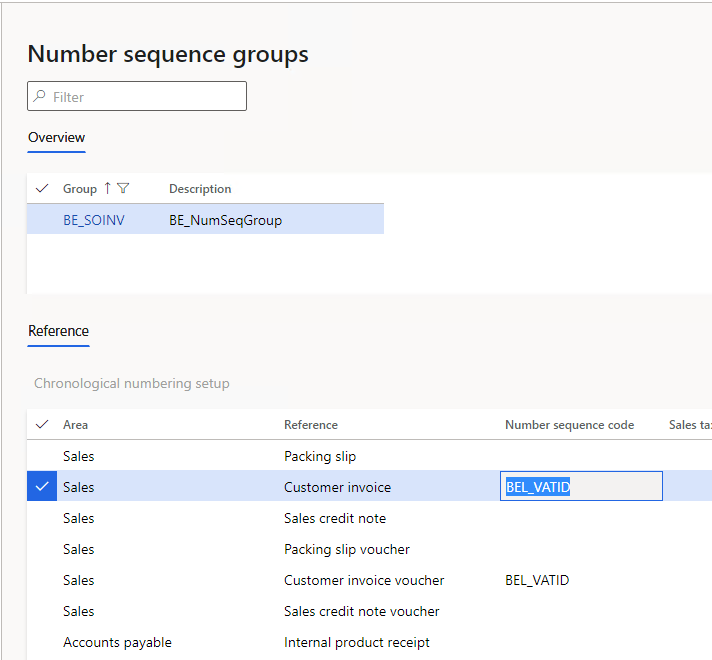The width and height of the screenshot is (712, 660).
Task: Open the Description column header options
Action: (200, 188)
